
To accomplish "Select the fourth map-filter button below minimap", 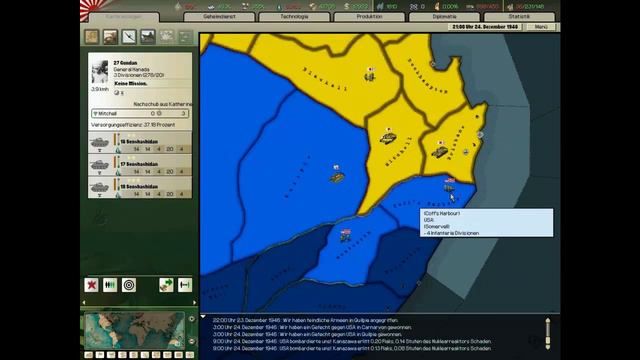I will click(122, 355).
